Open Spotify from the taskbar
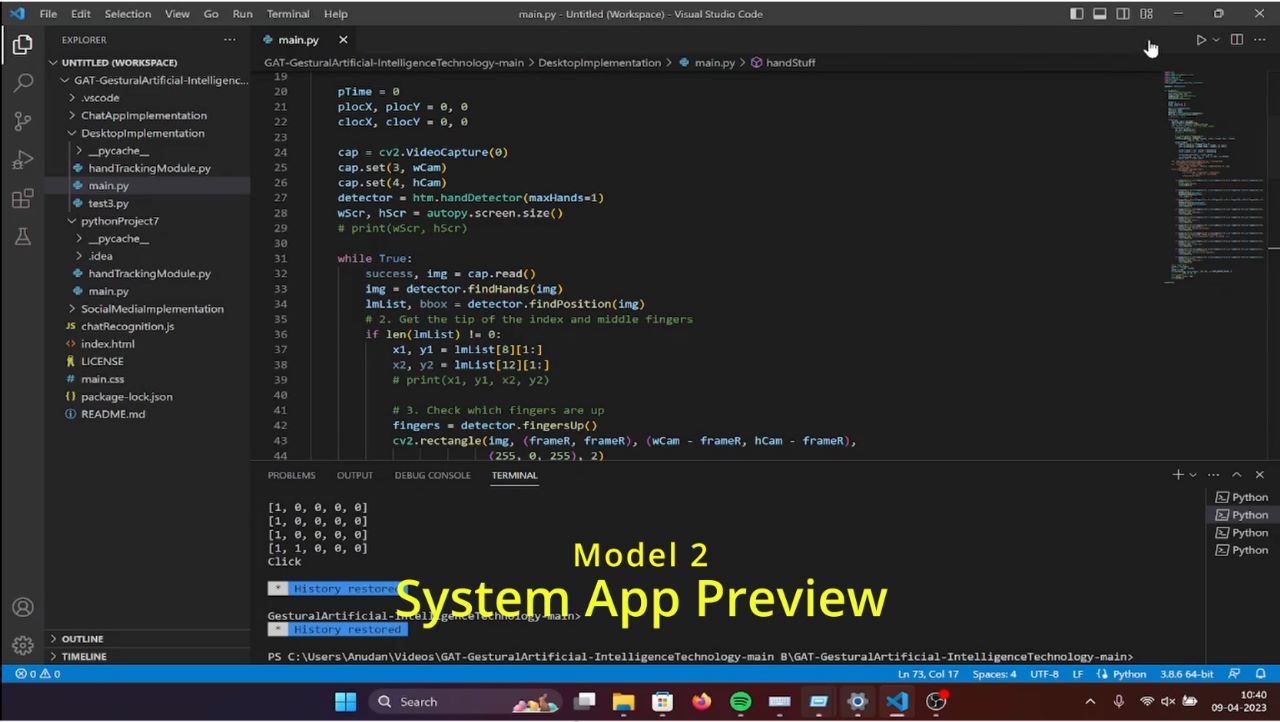The width and height of the screenshot is (1280, 722). tap(740, 702)
